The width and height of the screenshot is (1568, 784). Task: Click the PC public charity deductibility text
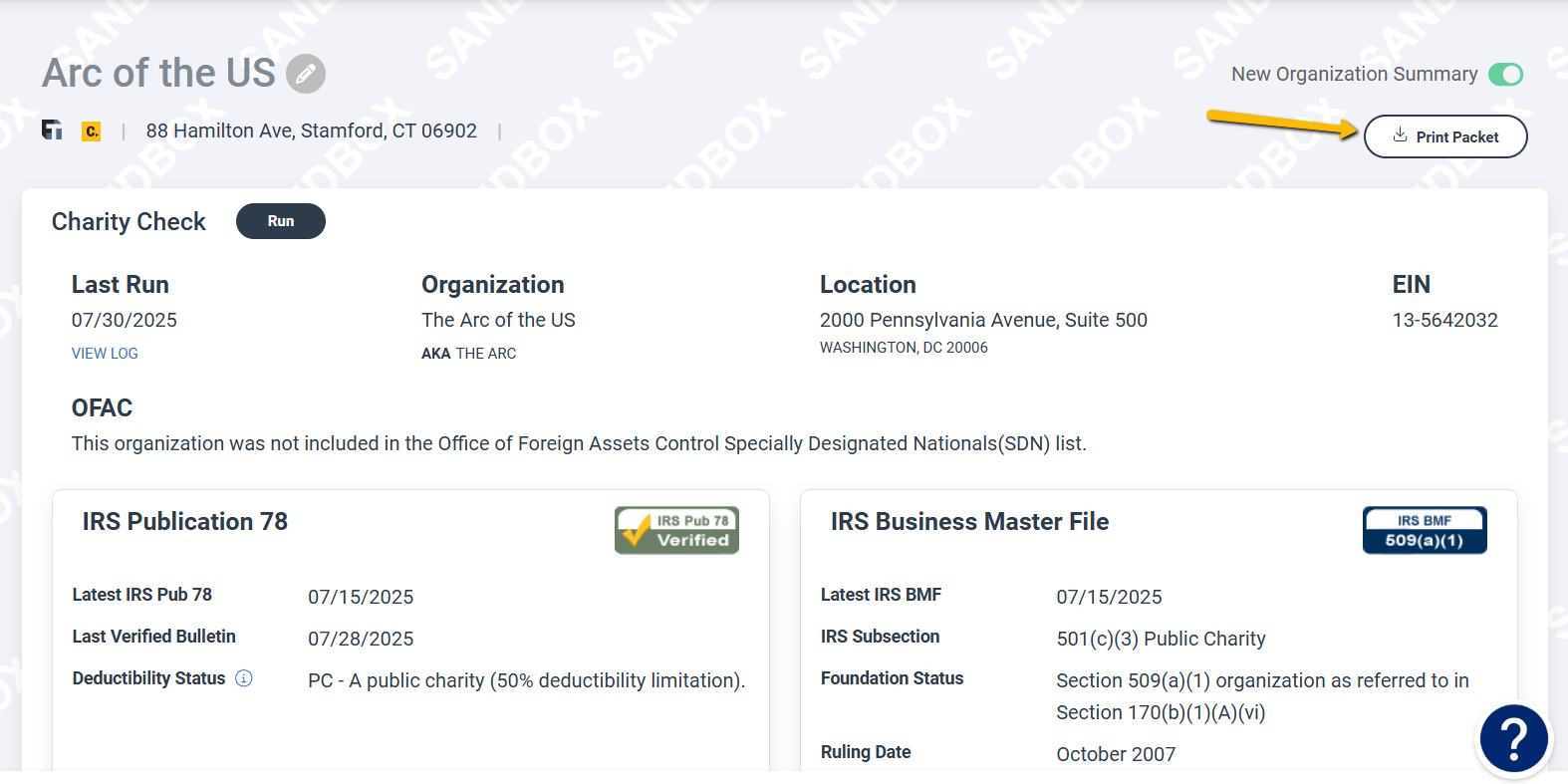coord(526,680)
